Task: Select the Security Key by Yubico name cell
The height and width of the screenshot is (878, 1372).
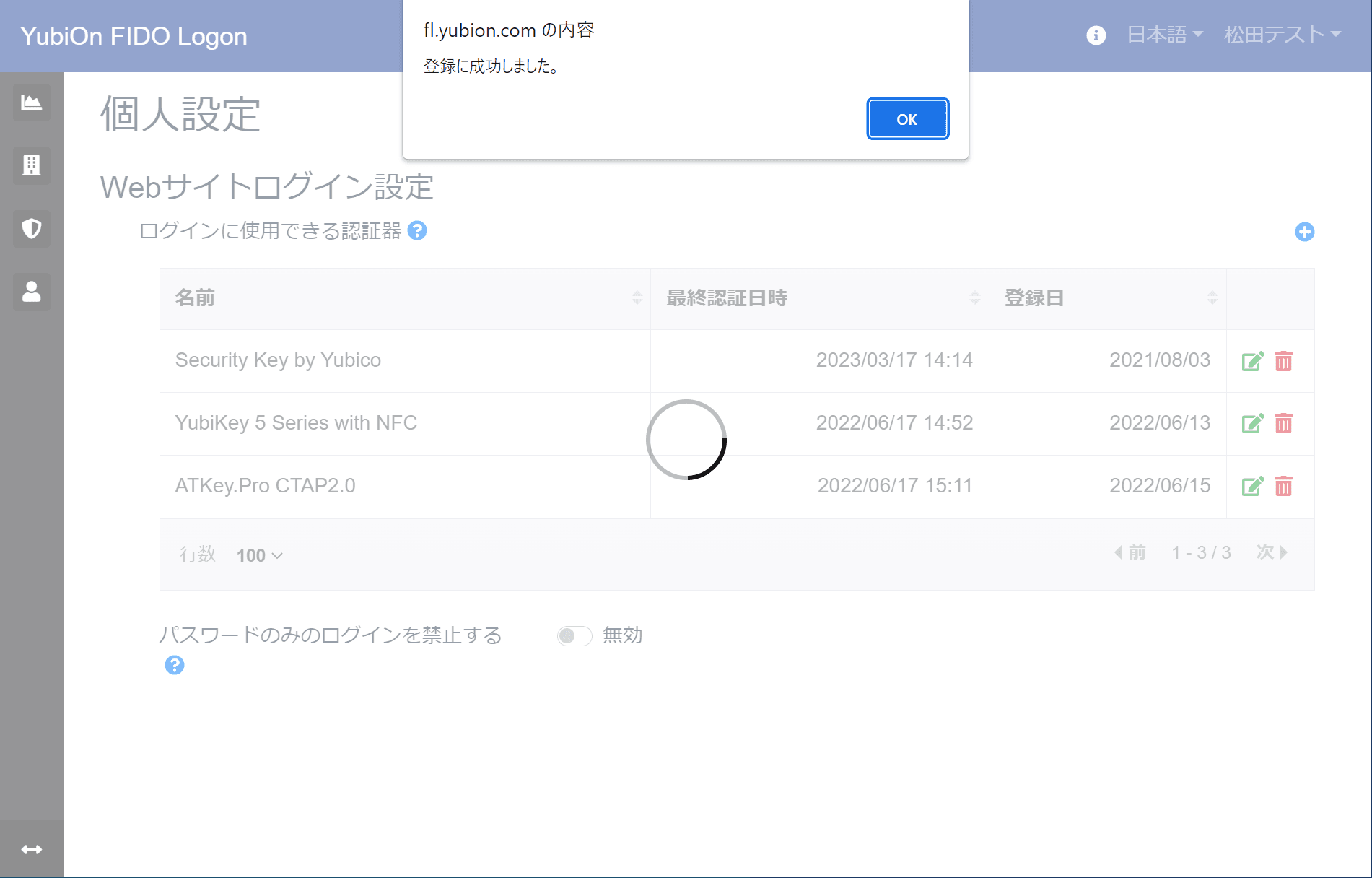Action: point(405,360)
